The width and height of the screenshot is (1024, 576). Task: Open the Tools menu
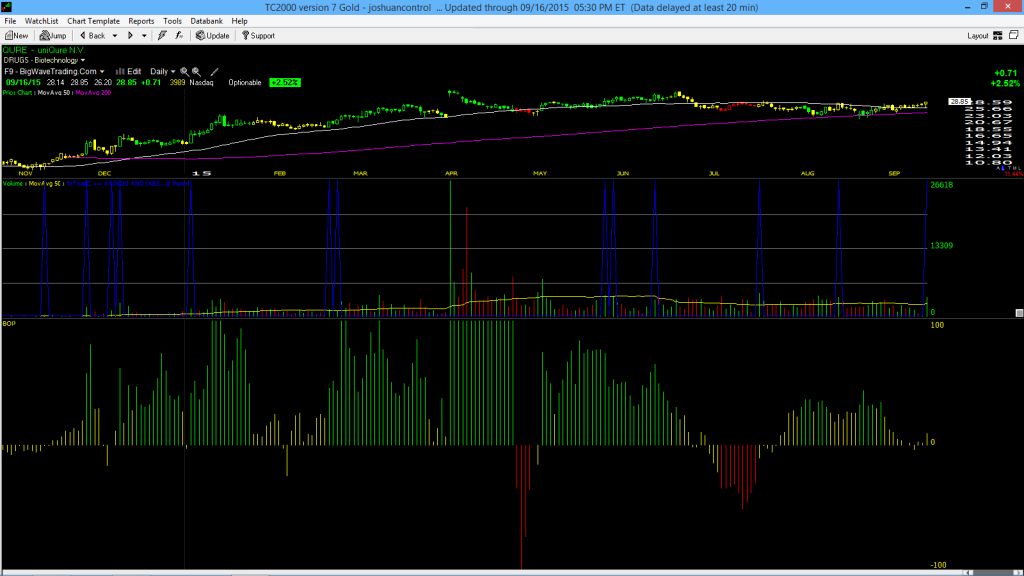click(172, 21)
